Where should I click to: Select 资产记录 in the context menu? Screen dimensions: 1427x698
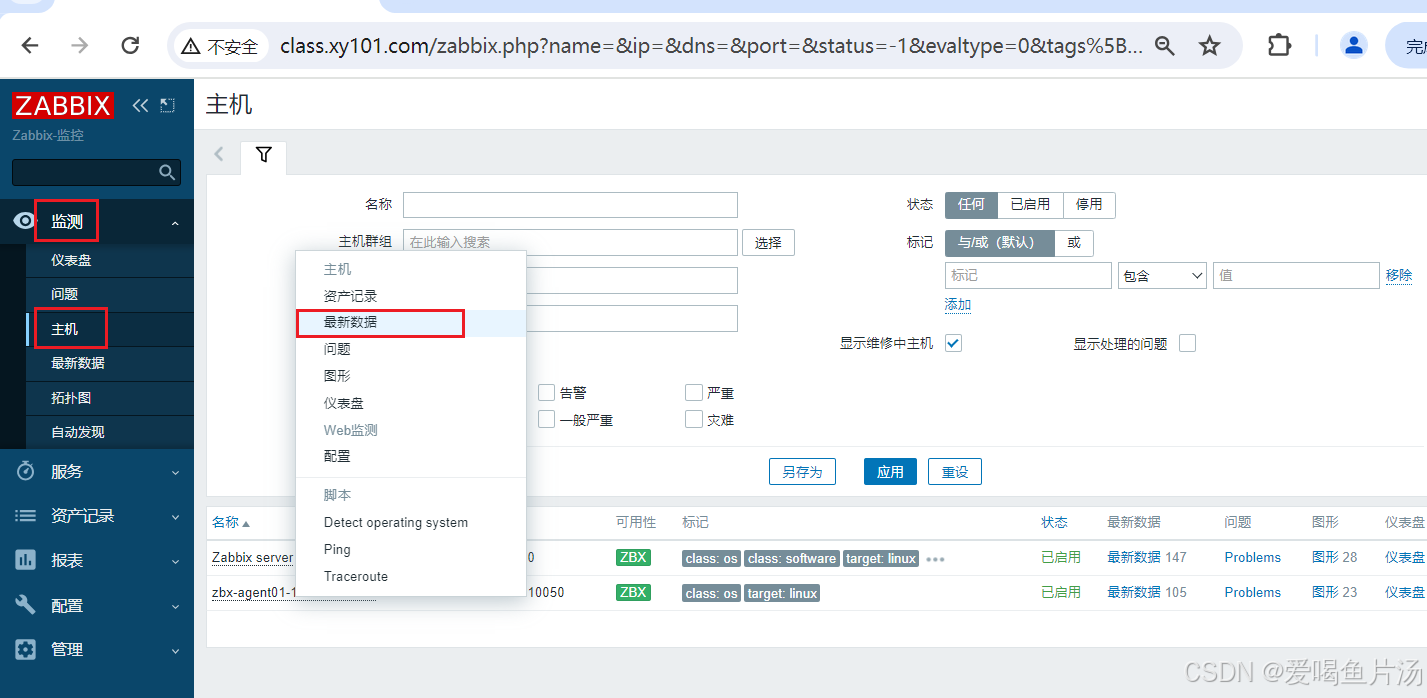tap(411, 296)
